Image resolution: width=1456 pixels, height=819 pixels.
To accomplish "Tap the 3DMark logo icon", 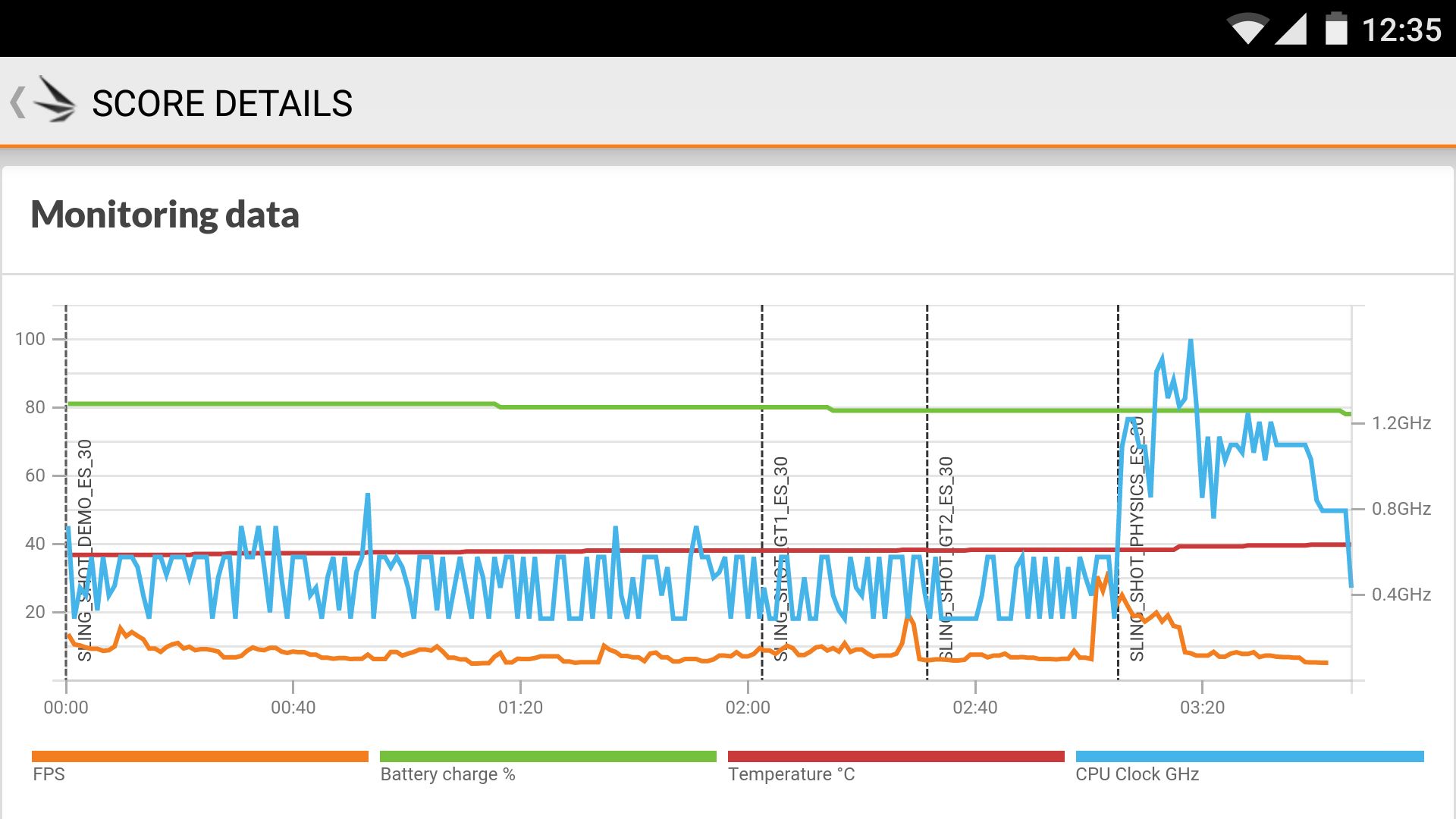I will point(56,100).
